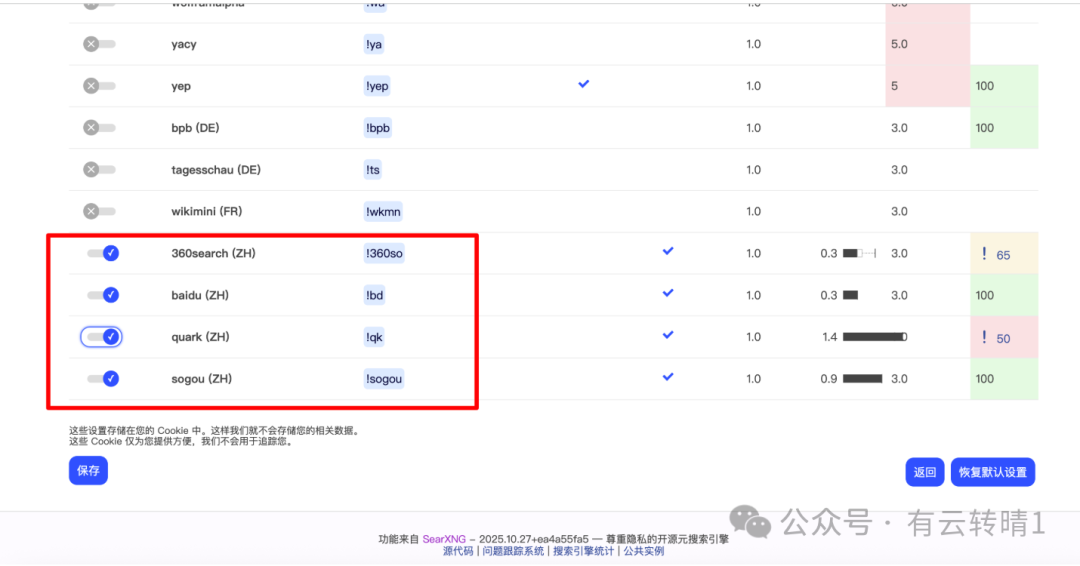Disable the 360search (ZH) engine toggle

[103, 254]
